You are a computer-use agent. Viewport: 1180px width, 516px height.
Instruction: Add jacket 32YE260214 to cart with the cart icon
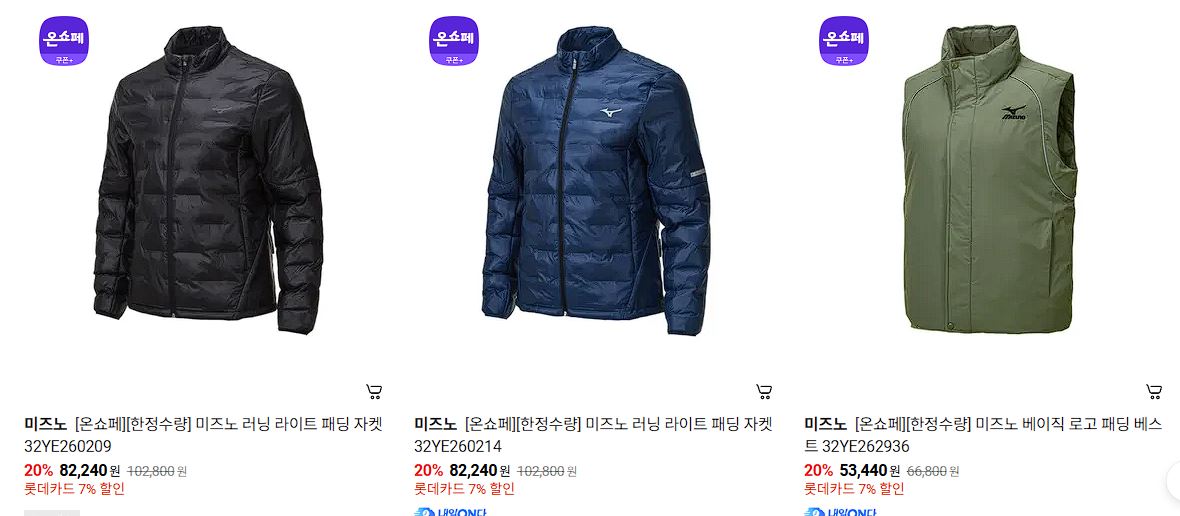point(764,391)
